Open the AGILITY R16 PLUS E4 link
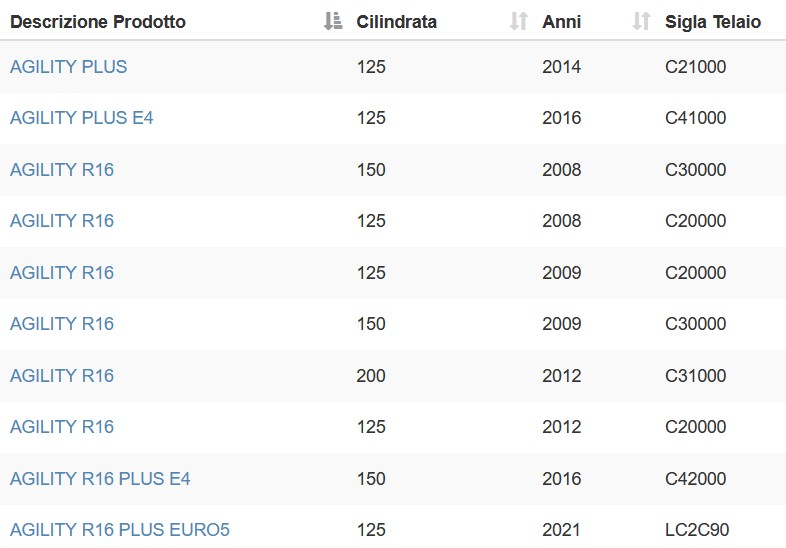Screen dimensions: 786x548 pos(100,479)
